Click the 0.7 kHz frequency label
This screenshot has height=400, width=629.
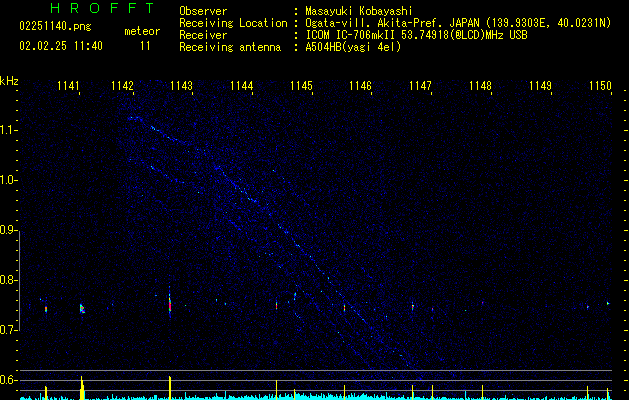coord(8,330)
